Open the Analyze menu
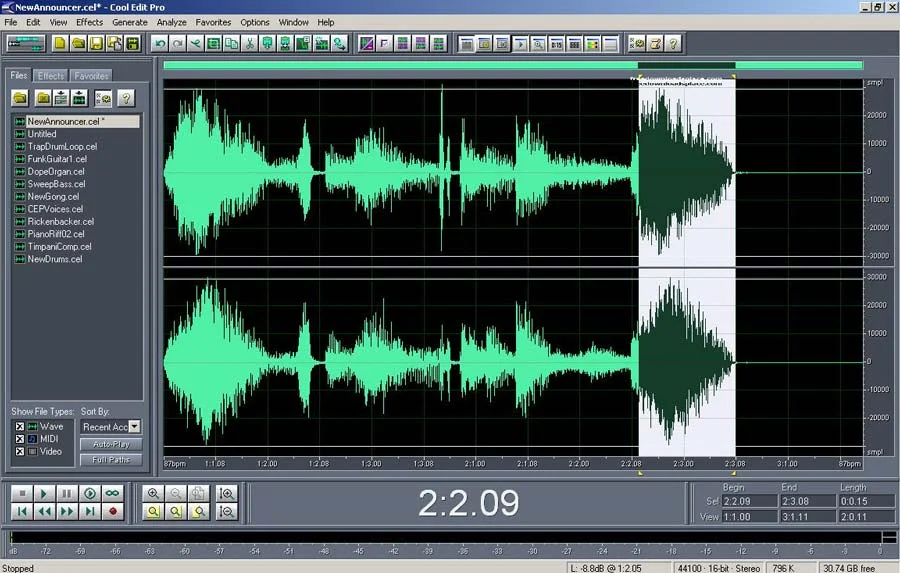Screen dimensions: 900x573 click(172, 22)
